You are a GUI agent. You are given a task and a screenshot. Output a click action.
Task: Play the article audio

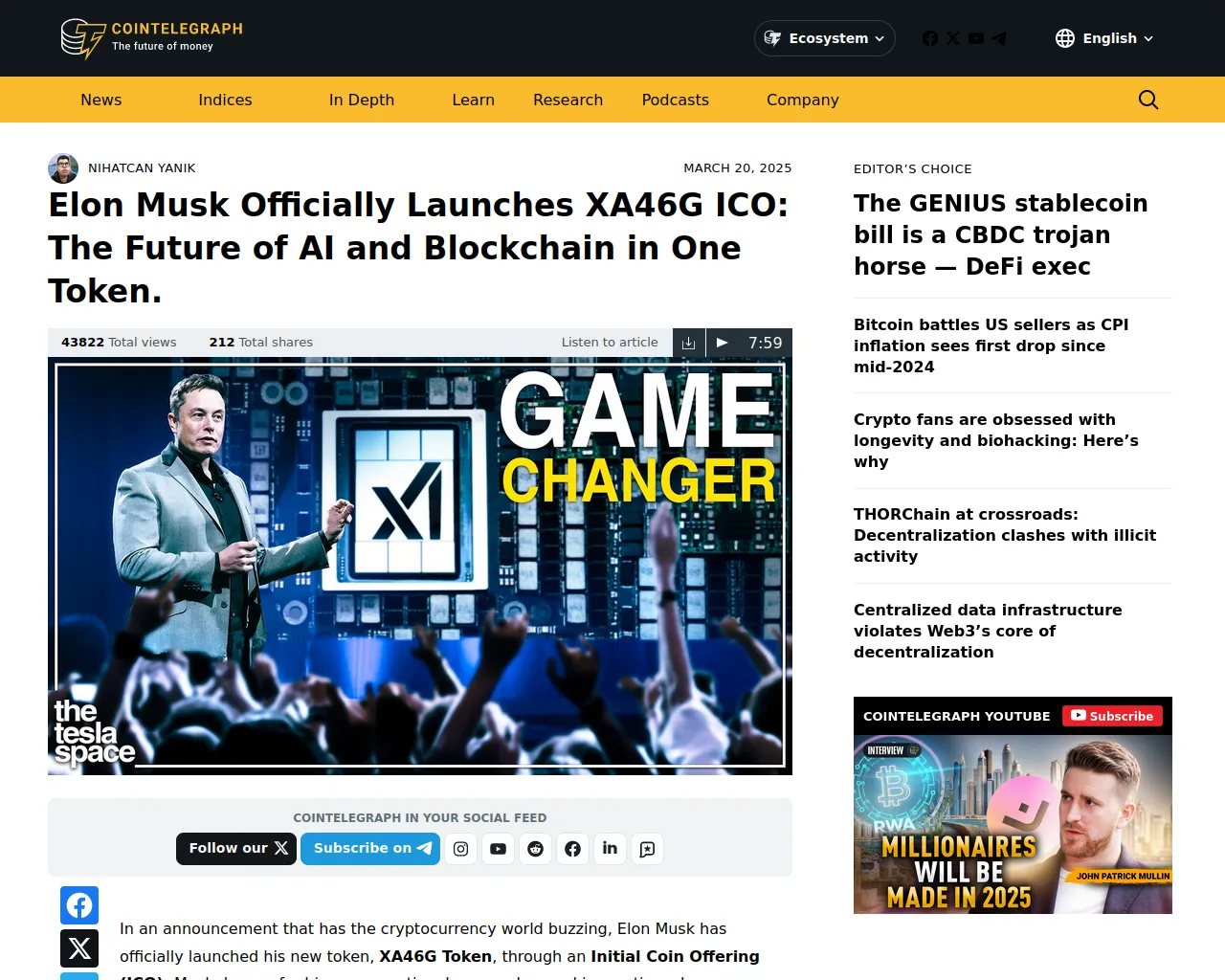point(723,343)
